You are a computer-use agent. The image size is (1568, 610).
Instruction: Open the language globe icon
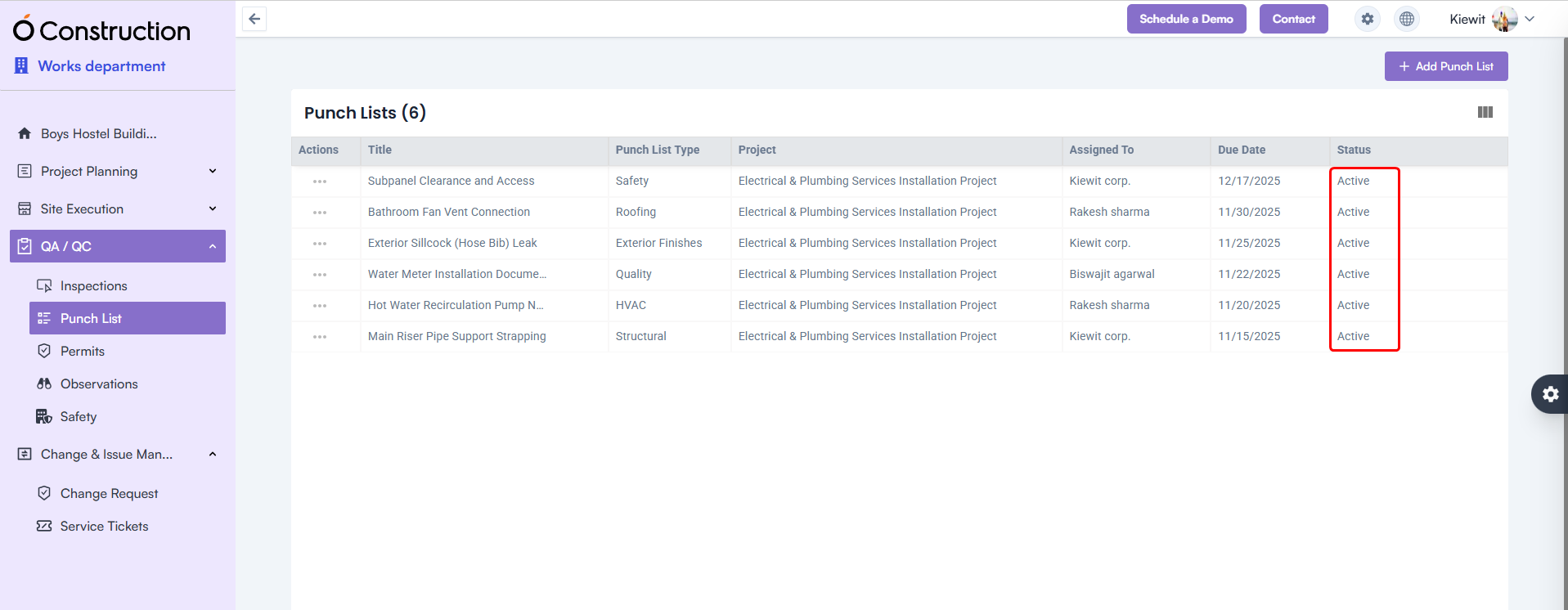(x=1407, y=19)
